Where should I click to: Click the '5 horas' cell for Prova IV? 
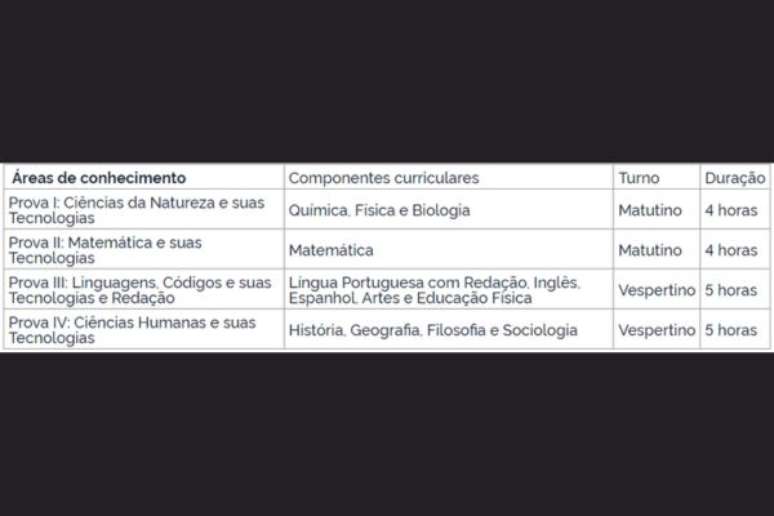[735, 329]
